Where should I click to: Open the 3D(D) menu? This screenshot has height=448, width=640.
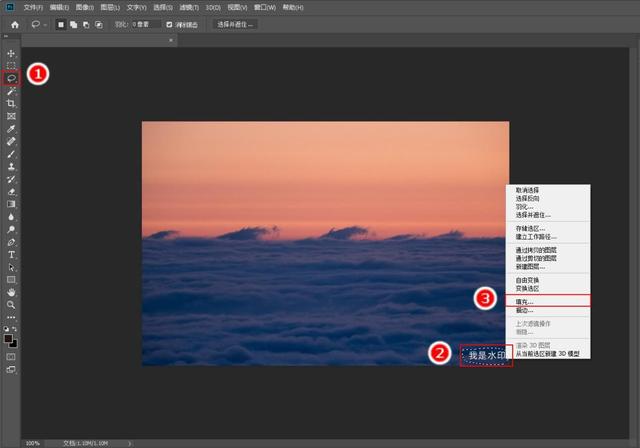(213, 7)
